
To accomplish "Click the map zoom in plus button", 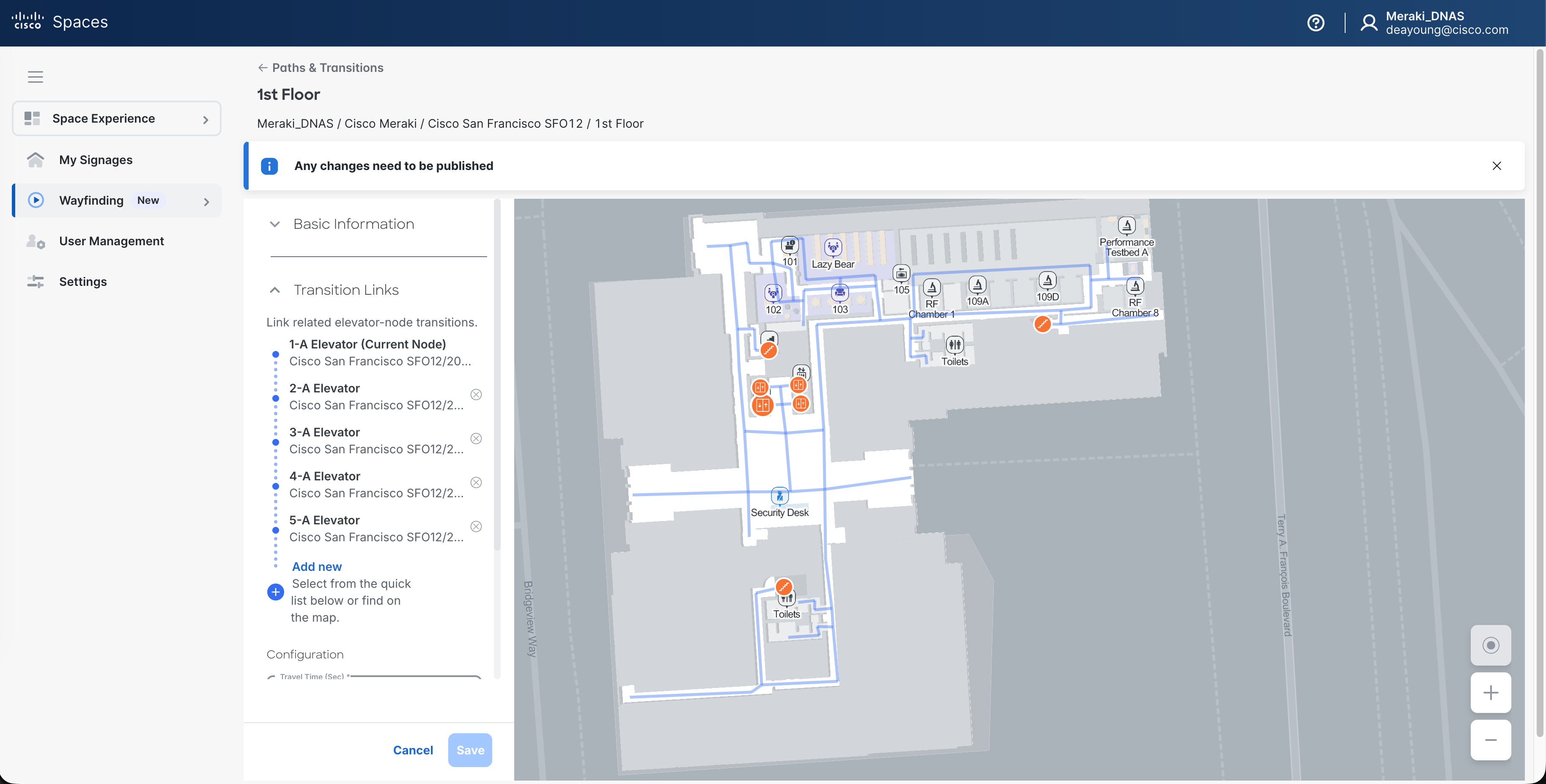I will coord(1490,693).
